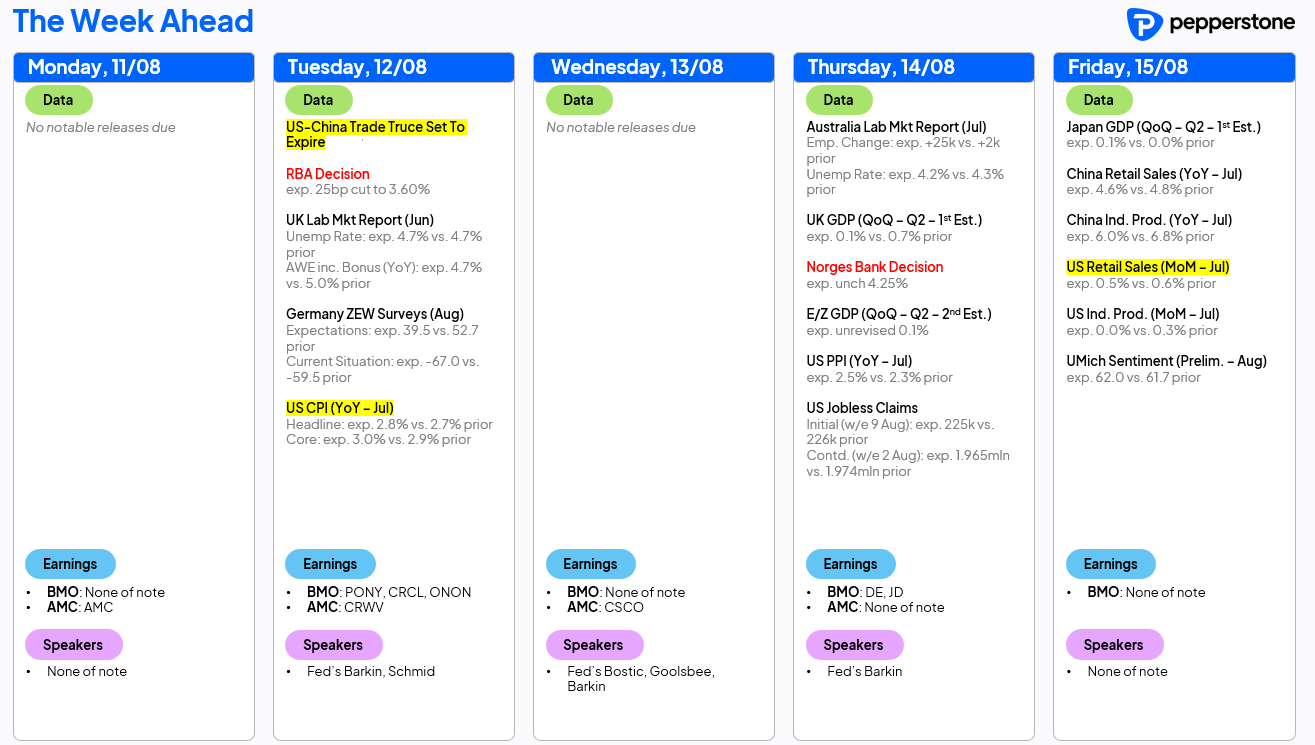The image size is (1315, 745).
Task: Select the UMich Sentiment (Prelim. – Aug) entry
Action: click(x=1167, y=361)
